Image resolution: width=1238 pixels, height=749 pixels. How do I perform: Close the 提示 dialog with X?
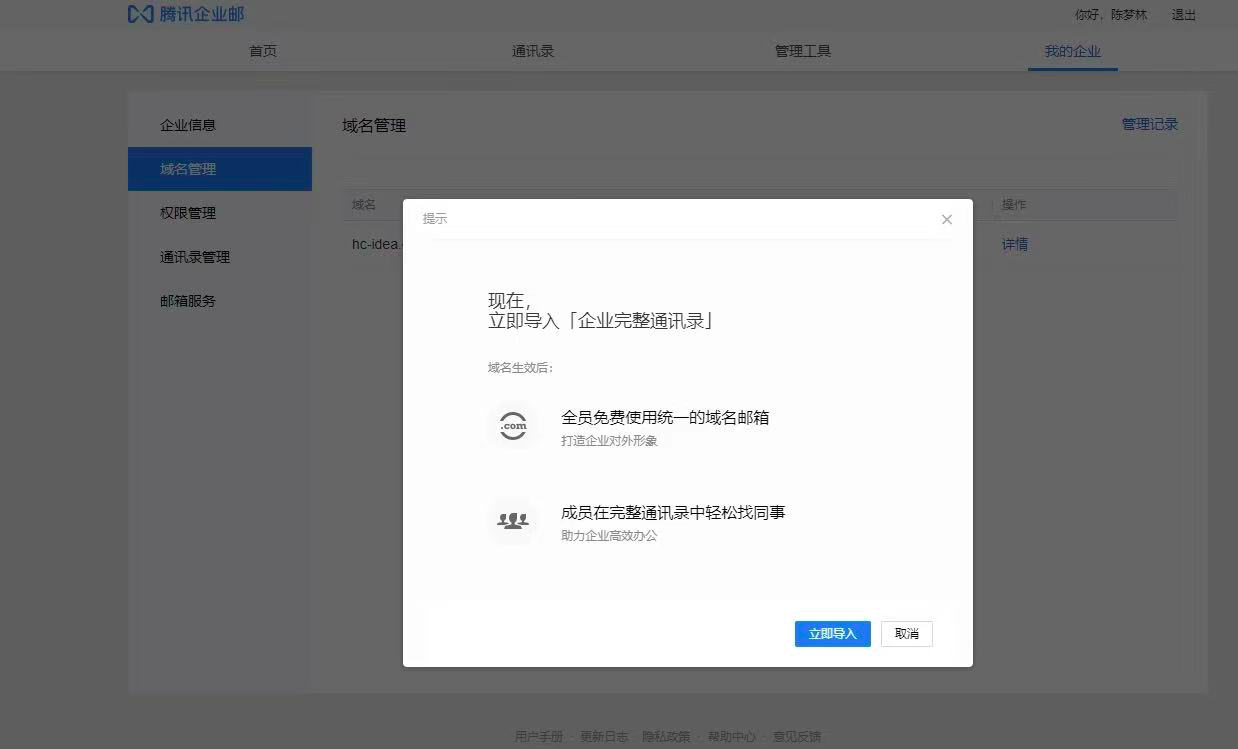coord(946,219)
